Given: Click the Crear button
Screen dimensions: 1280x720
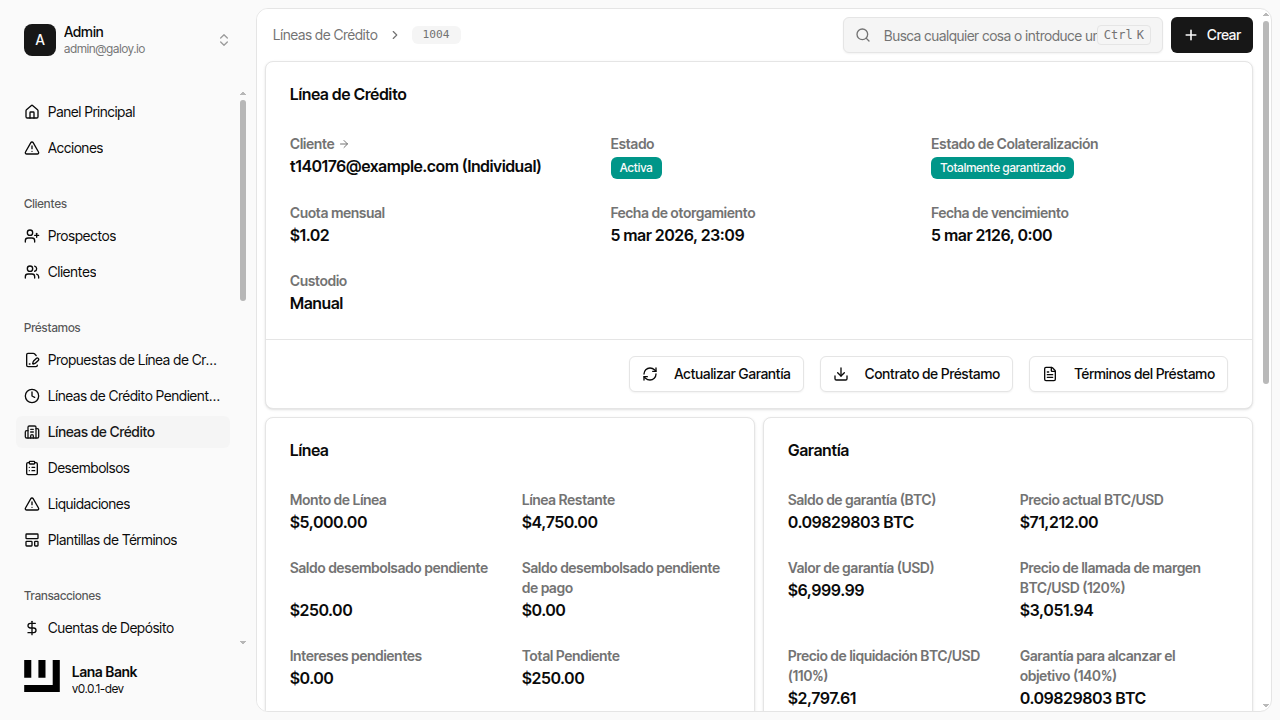Looking at the screenshot, I should pyautogui.click(x=1211, y=35).
